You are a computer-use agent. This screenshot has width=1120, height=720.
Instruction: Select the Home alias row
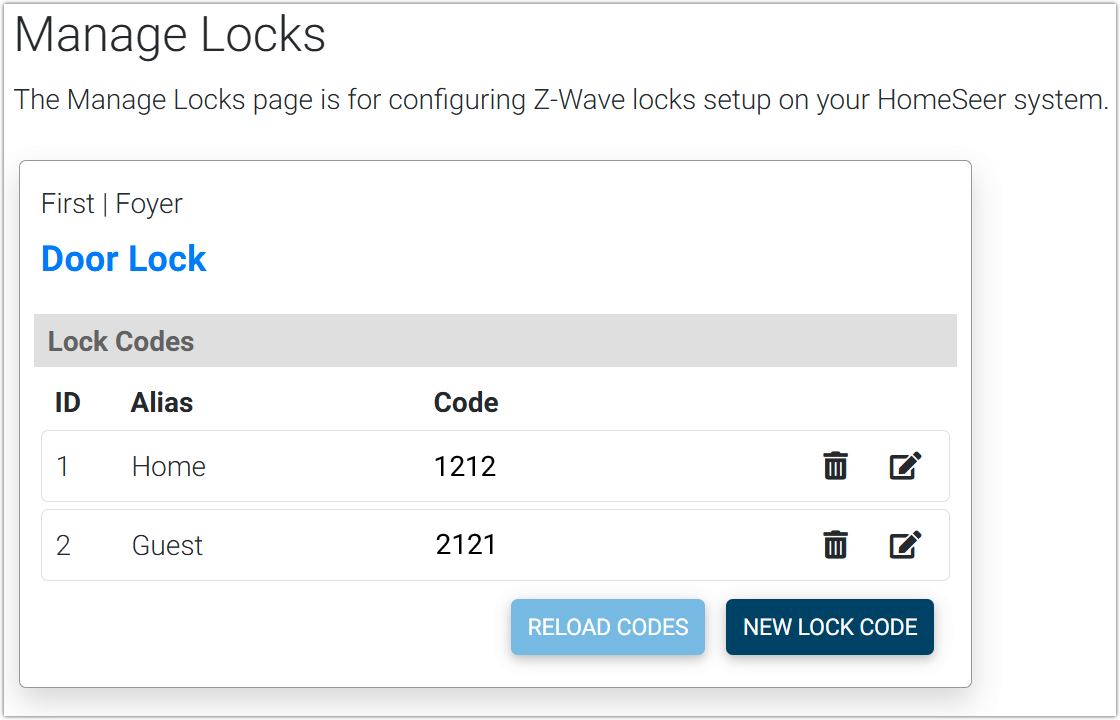coord(169,467)
